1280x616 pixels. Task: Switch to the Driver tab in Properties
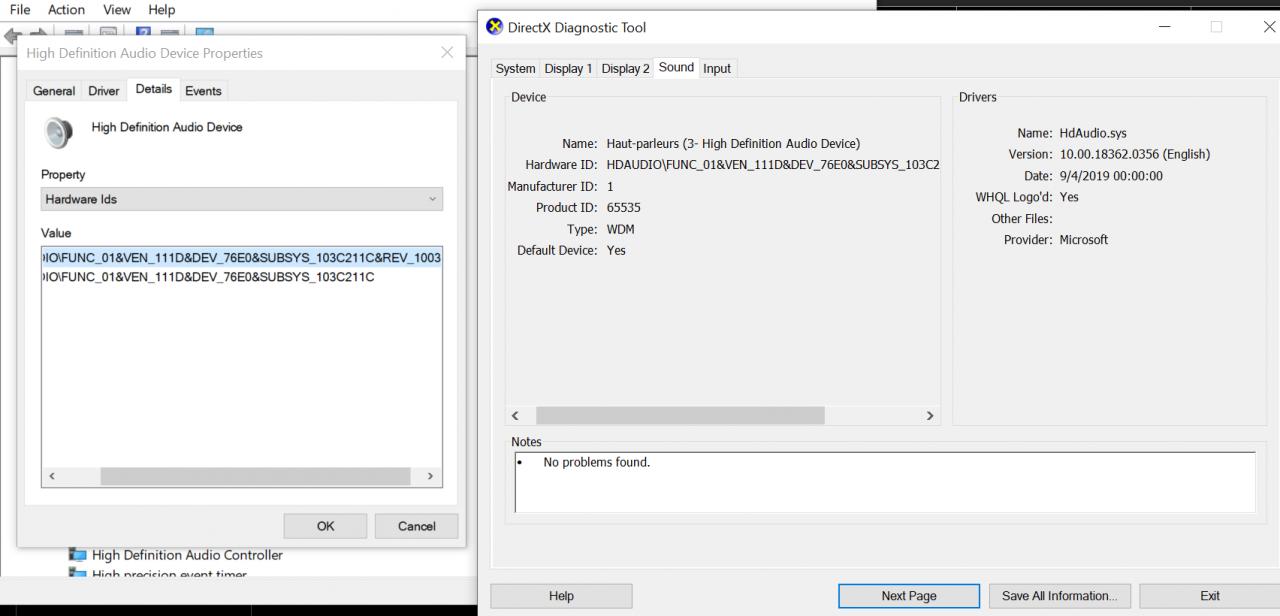[104, 91]
